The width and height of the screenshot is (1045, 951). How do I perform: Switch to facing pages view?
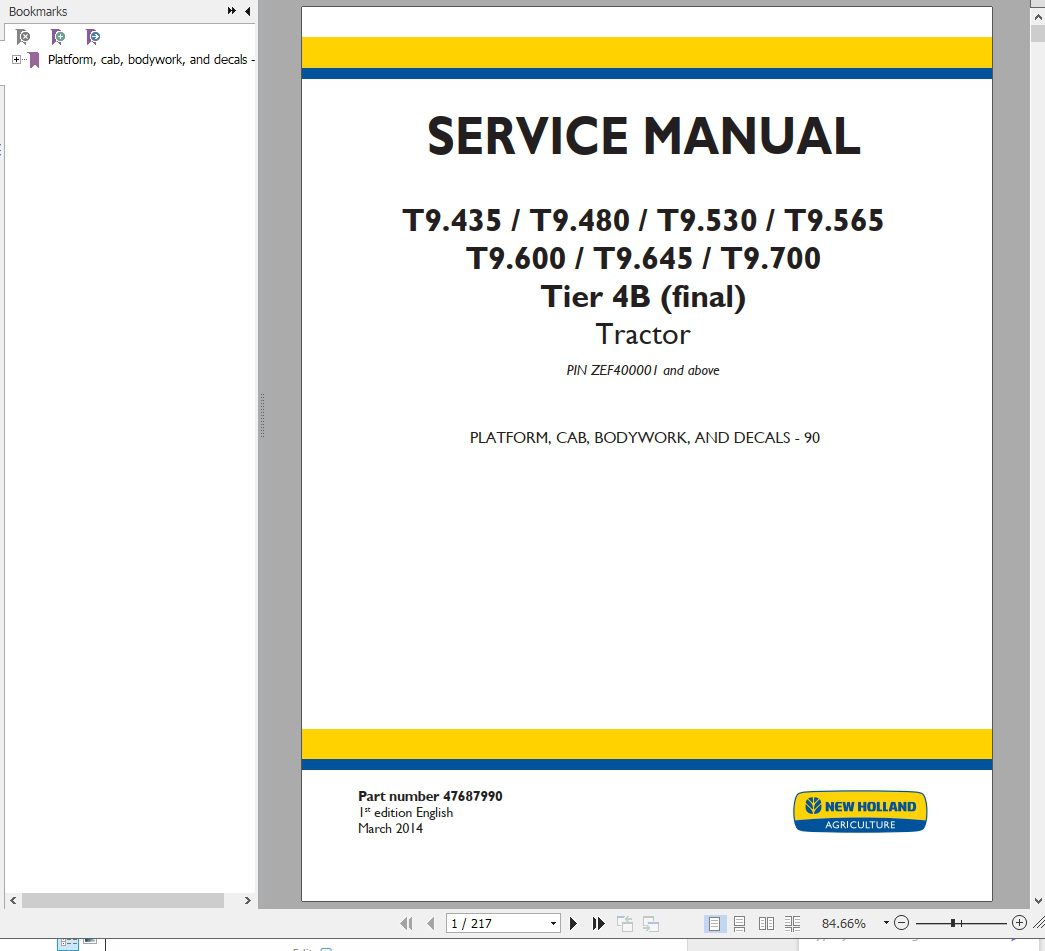[766, 923]
